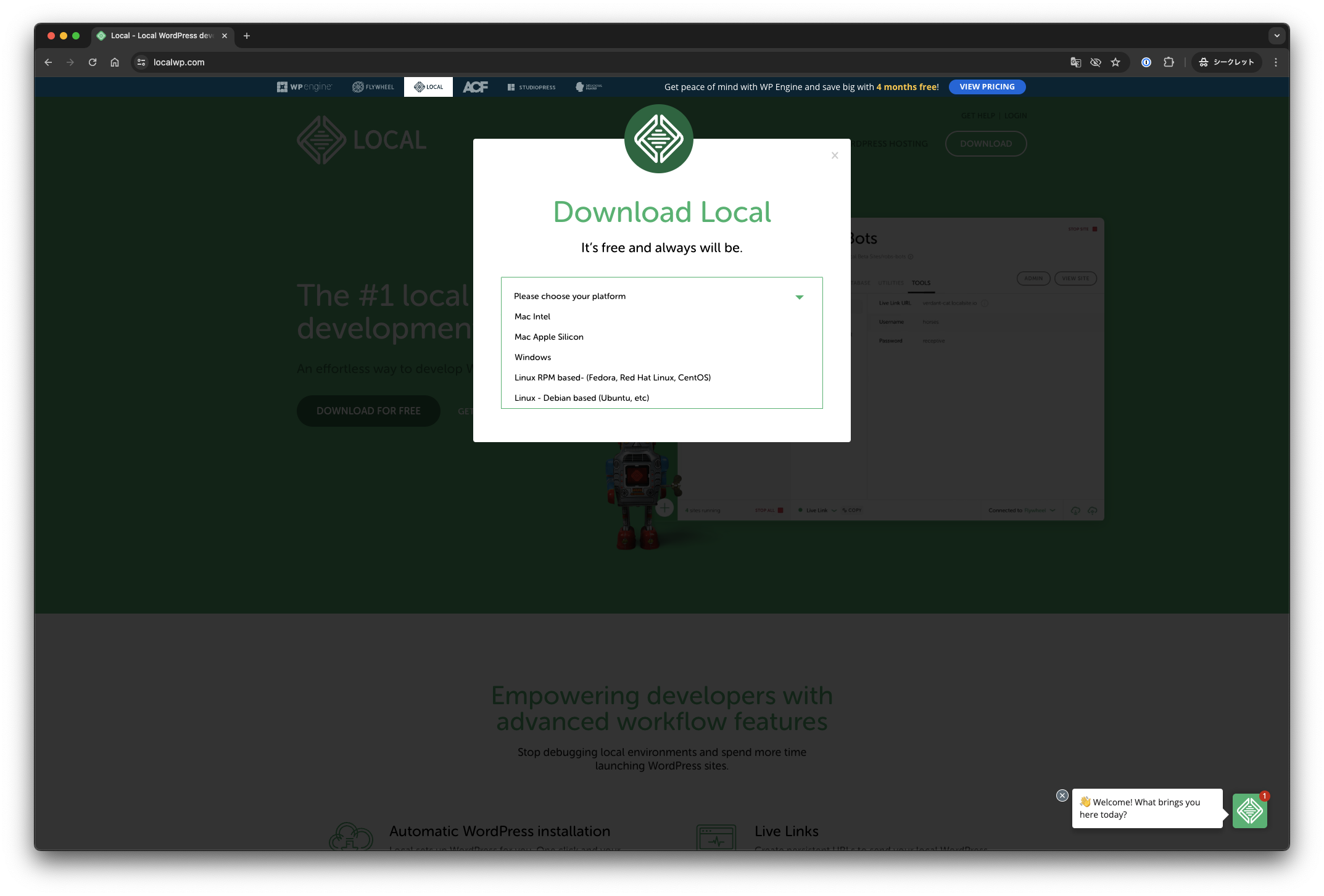Click the green dropdown arrow
1324x896 pixels.
point(800,297)
